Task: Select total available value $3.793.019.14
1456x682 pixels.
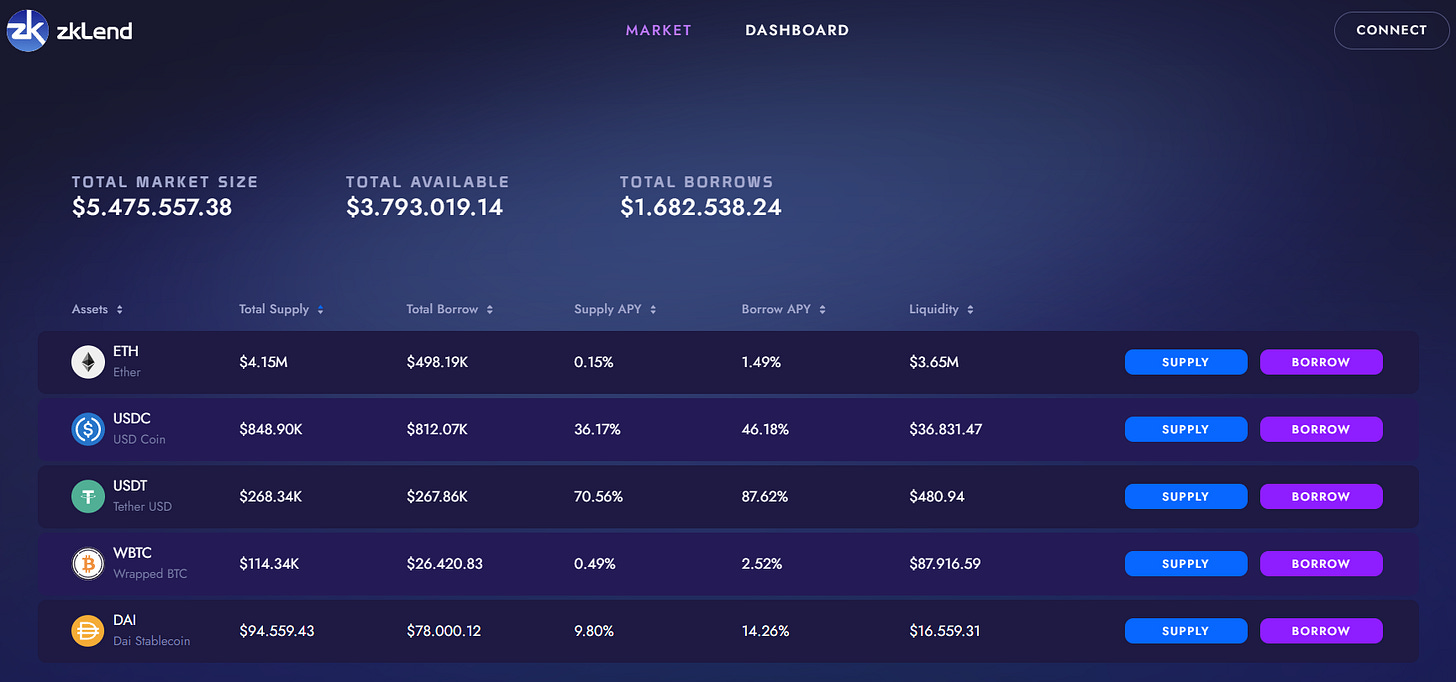Action: 425,207
